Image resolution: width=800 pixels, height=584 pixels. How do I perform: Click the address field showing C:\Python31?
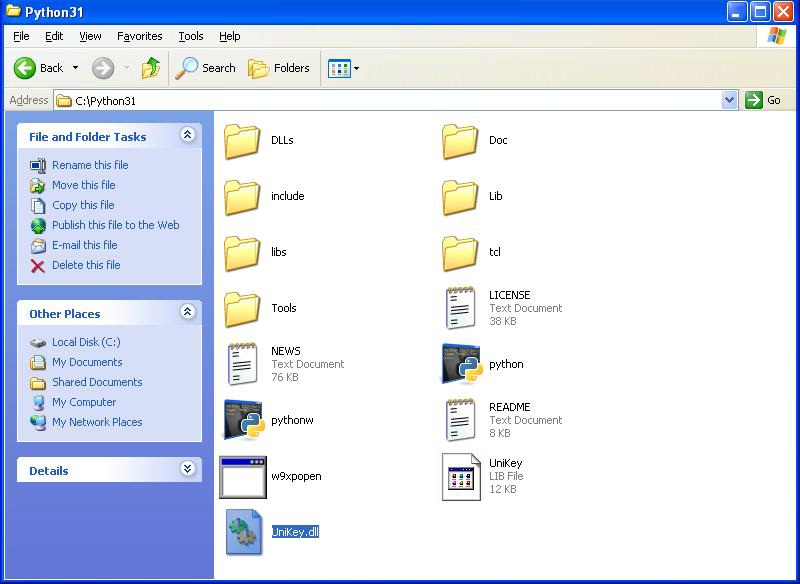coord(388,100)
